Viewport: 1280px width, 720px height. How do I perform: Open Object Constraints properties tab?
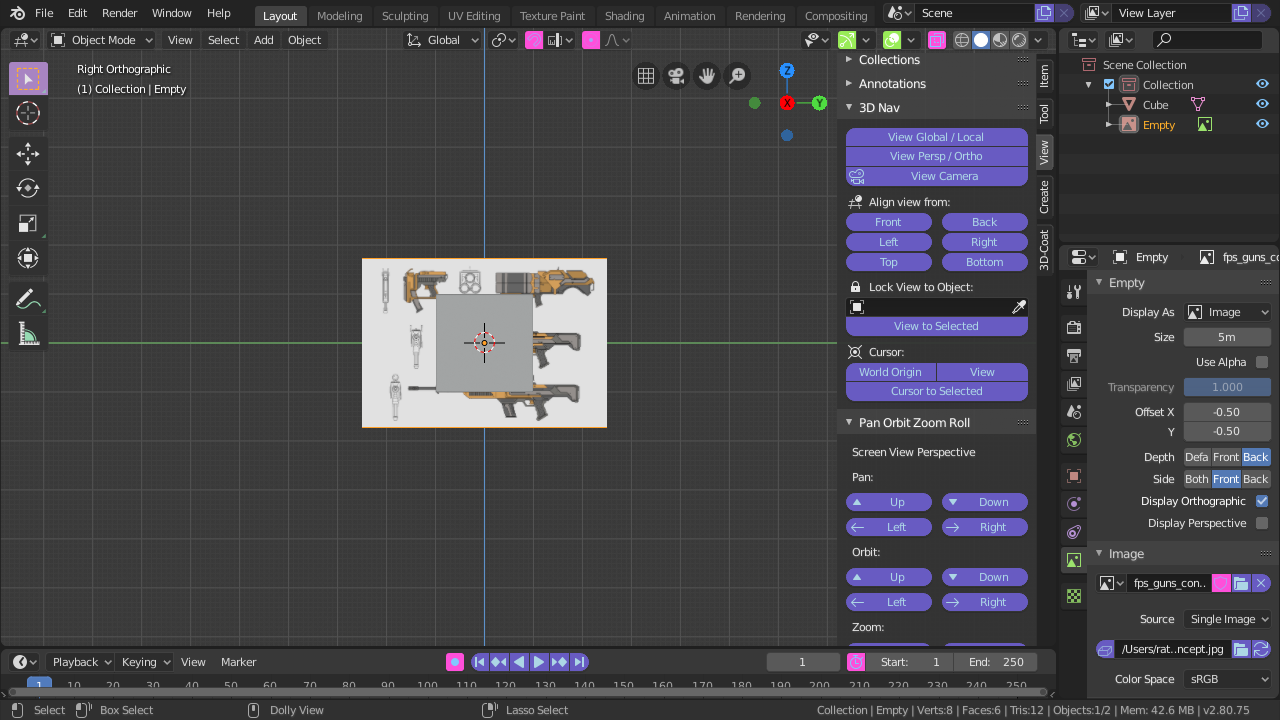[x=1074, y=532]
